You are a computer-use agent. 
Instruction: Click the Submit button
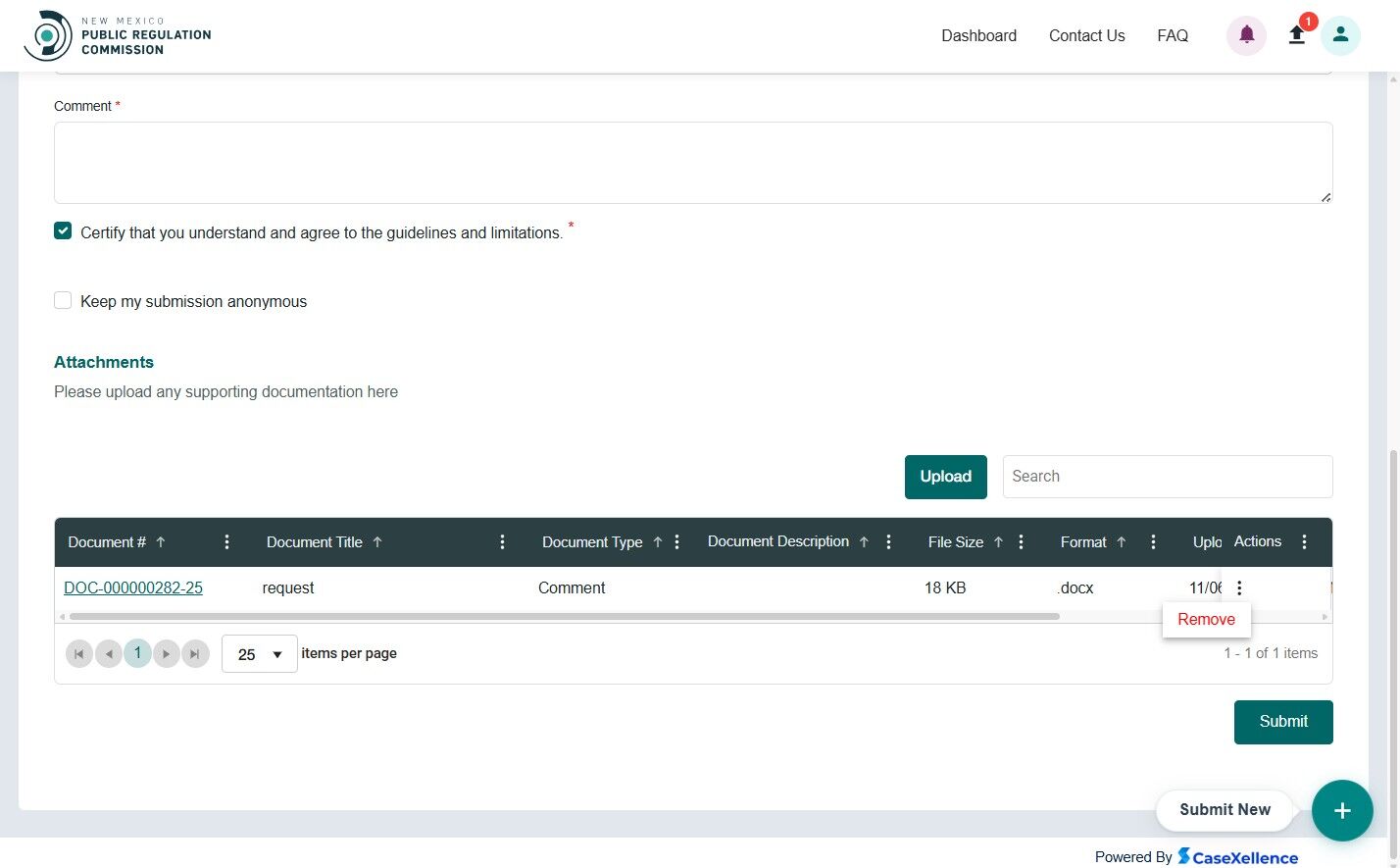point(1283,721)
